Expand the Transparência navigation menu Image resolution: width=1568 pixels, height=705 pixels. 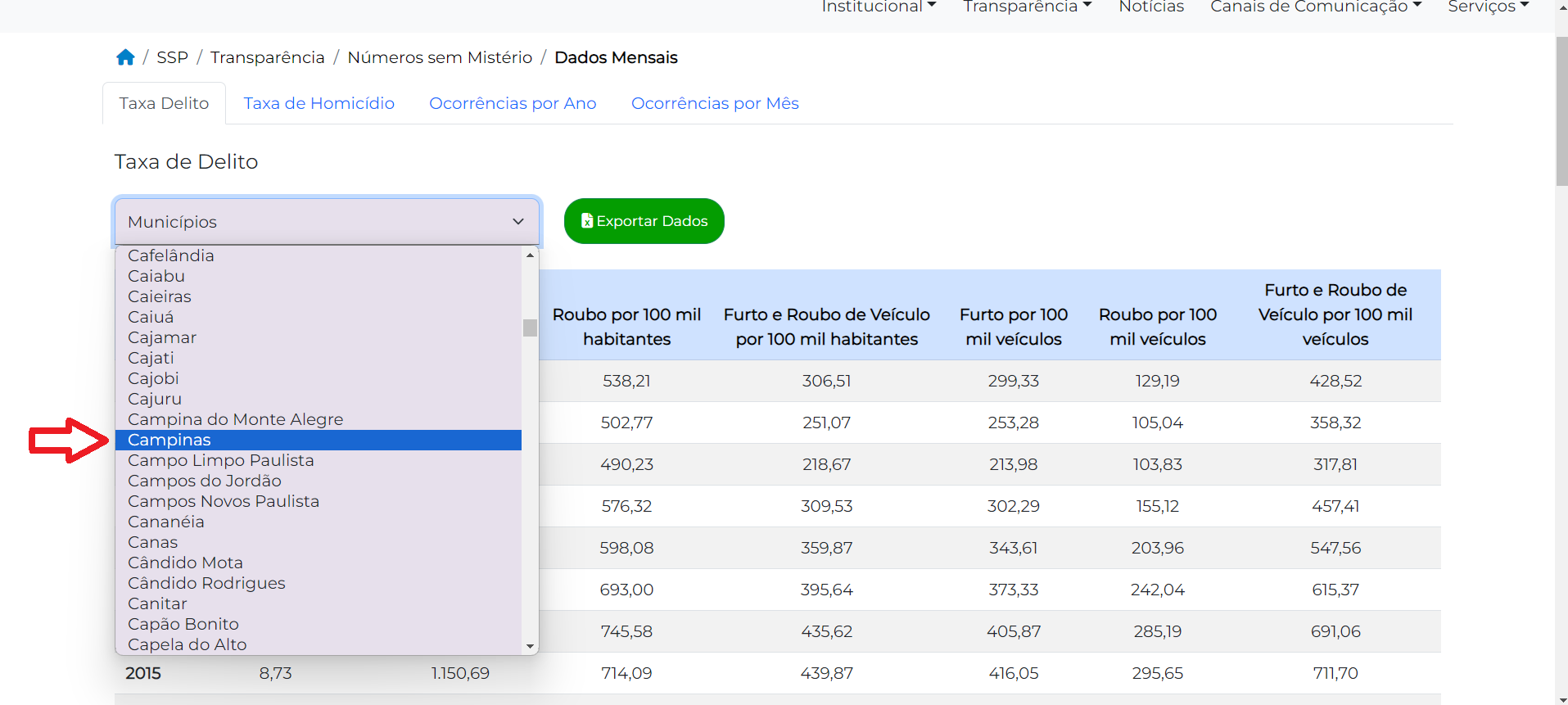(1027, 7)
